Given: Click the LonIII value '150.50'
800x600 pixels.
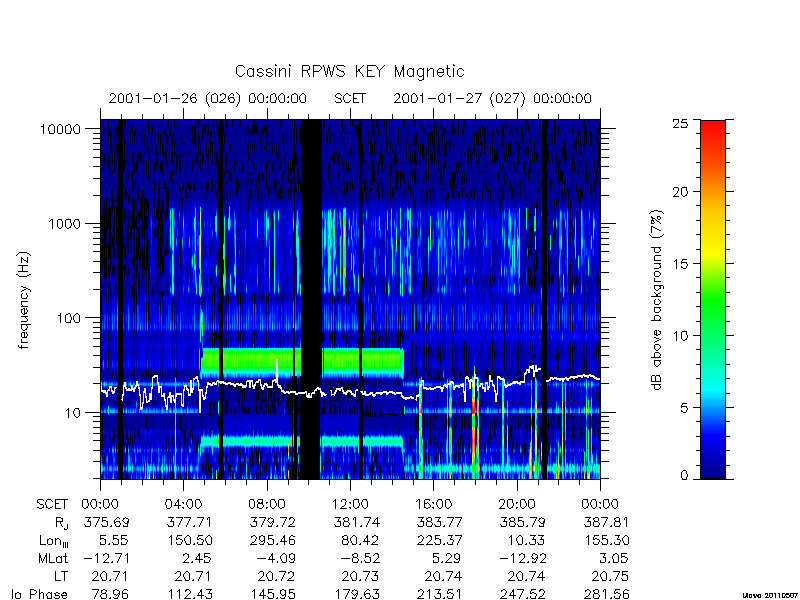Looking at the screenshot, I should (x=190, y=540).
